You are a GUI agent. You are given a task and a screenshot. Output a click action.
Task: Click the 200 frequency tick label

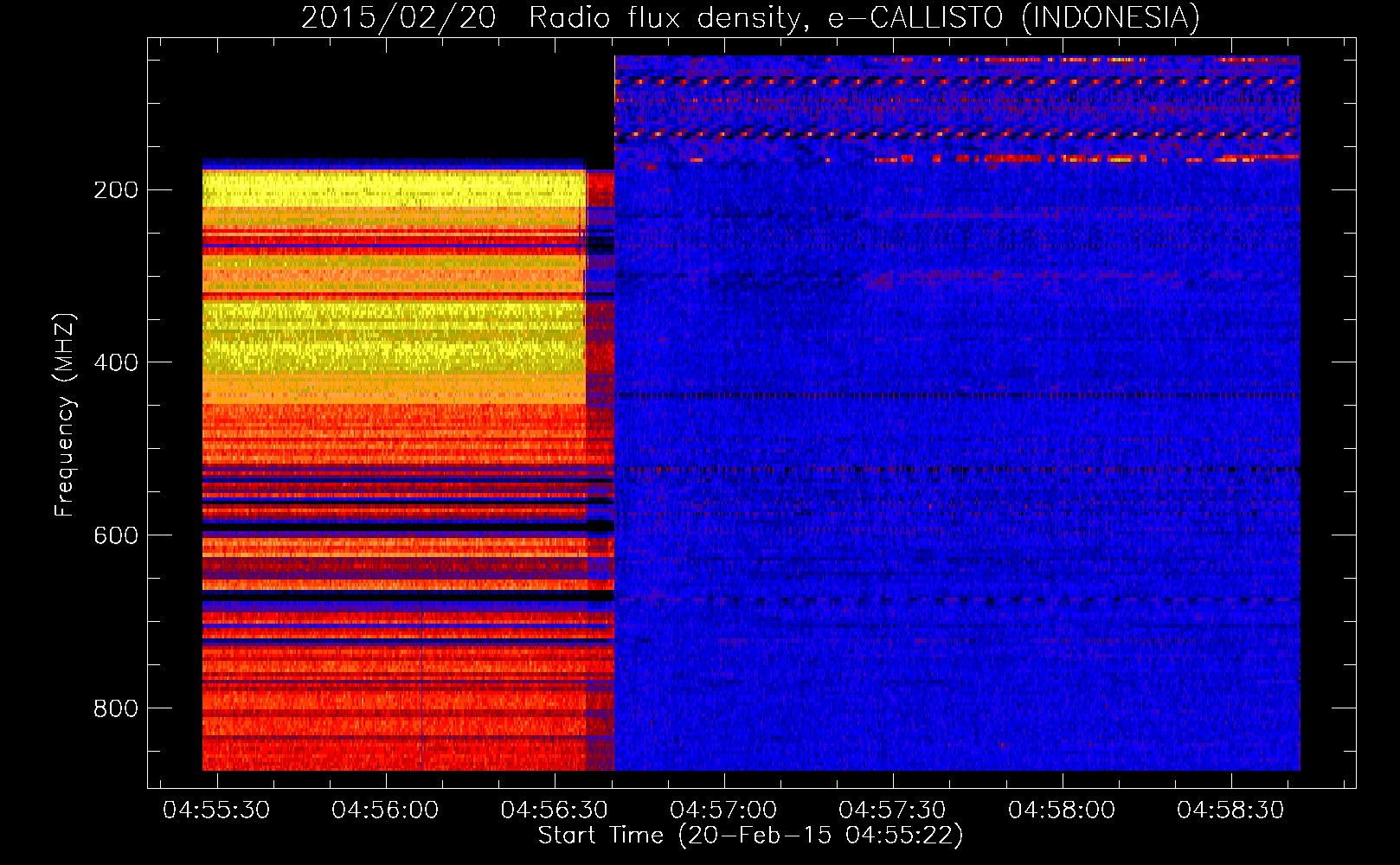(x=116, y=189)
